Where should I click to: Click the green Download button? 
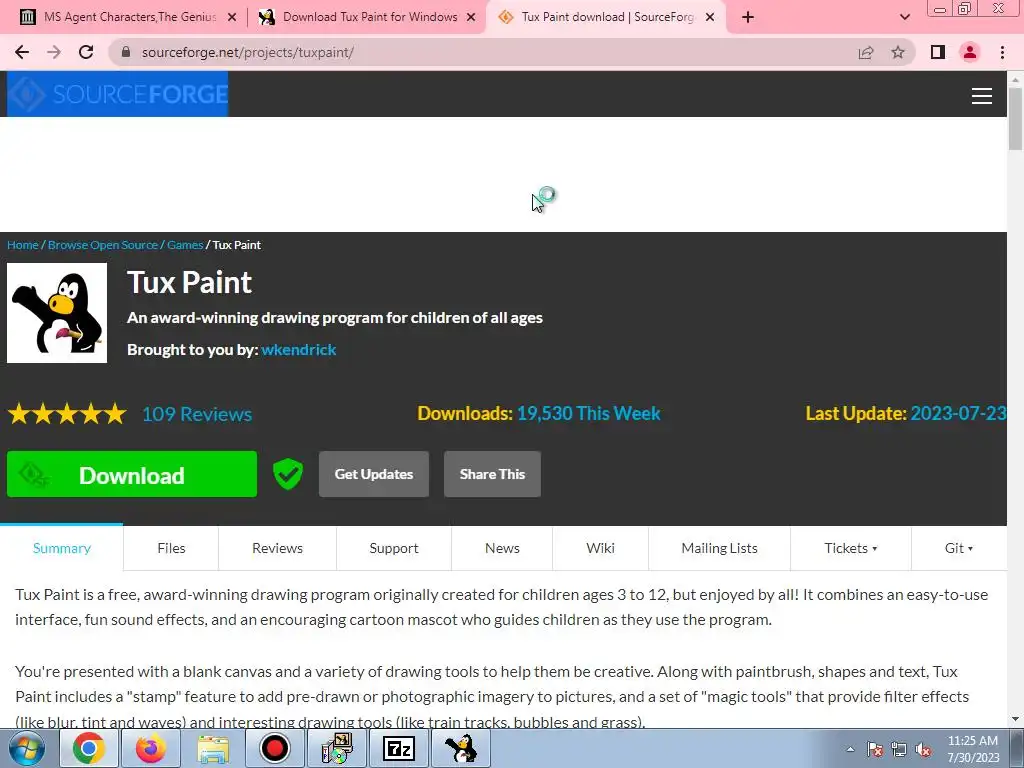click(132, 474)
